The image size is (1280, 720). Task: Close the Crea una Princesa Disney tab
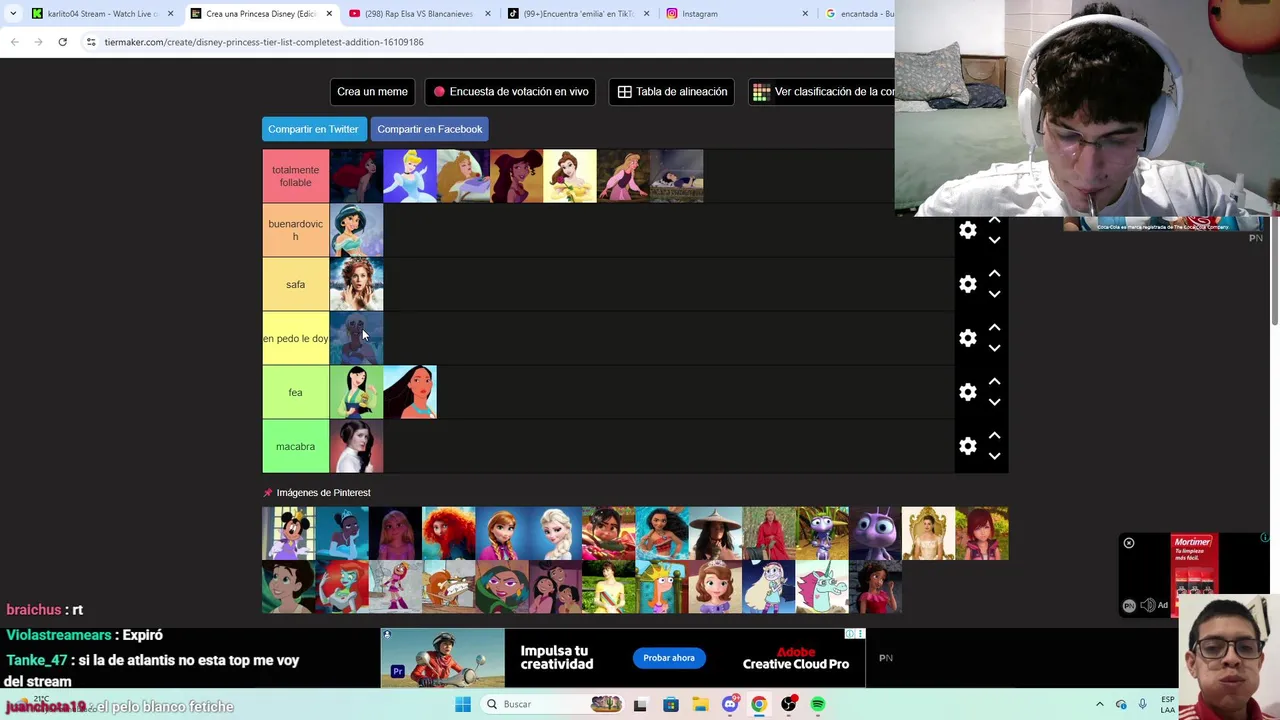point(329,14)
